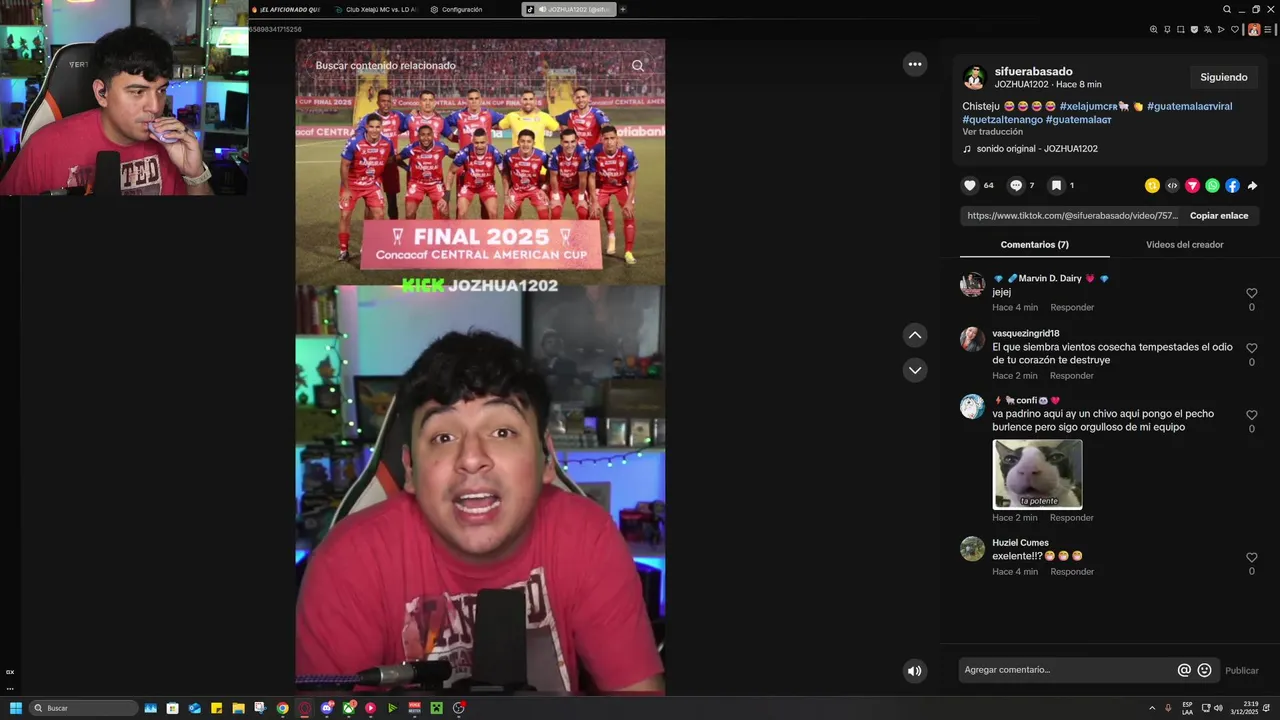The width and height of the screenshot is (1280, 720).
Task: Go to next video with down arrow
Action: [915, 370]
